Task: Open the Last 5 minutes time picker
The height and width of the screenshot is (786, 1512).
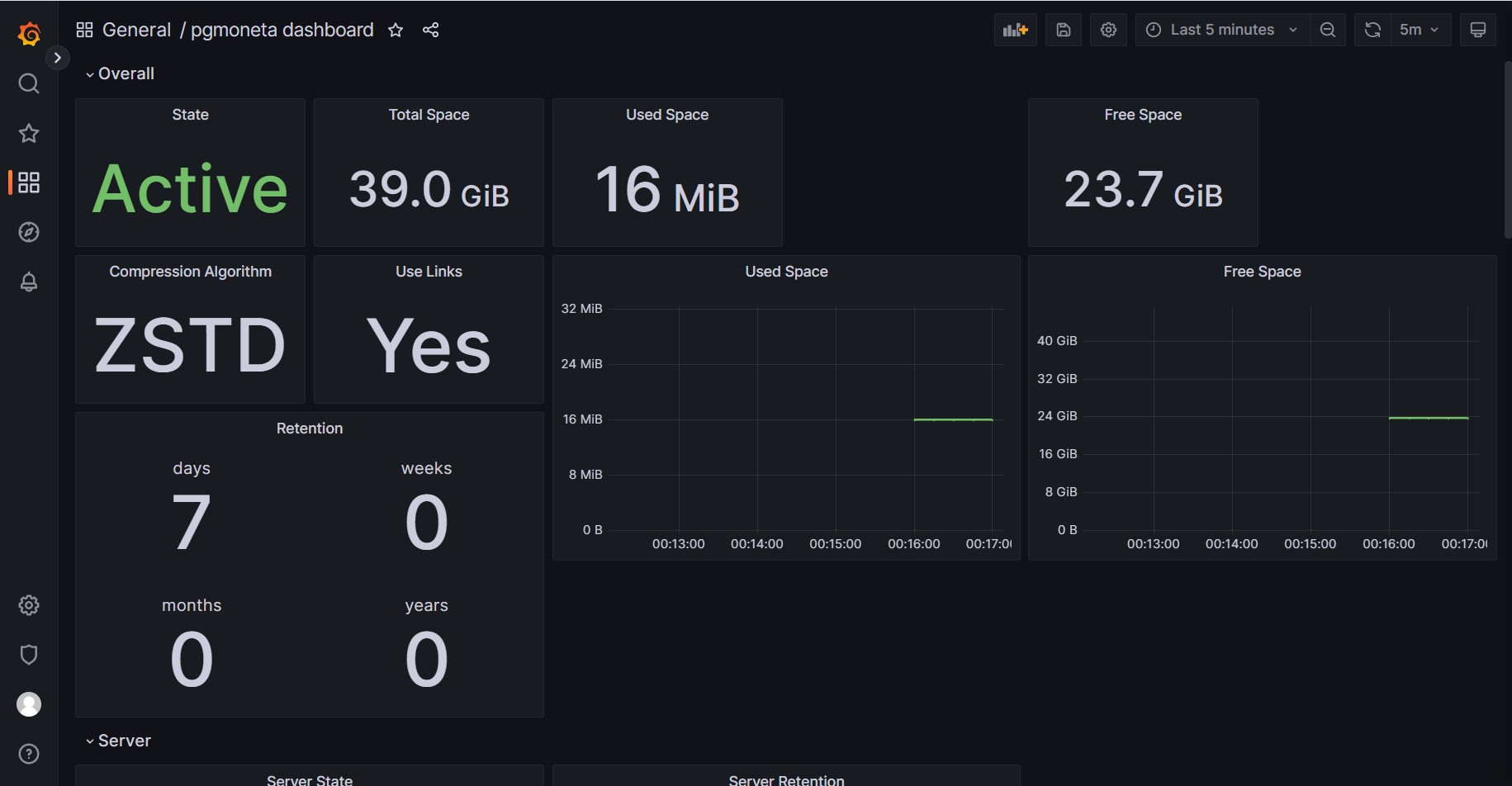Action: (x=1221, y=30)
